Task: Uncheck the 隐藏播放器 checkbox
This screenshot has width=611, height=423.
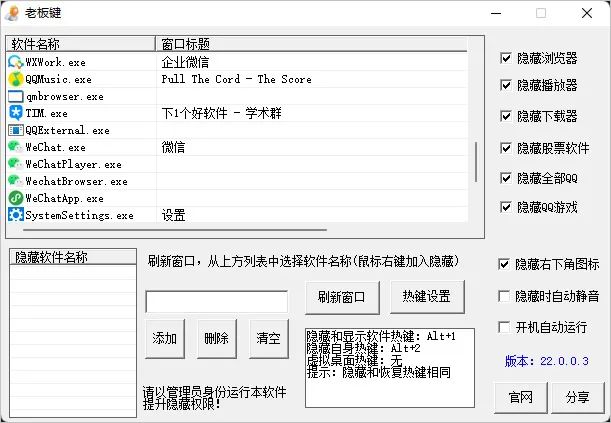Action: point(506,85)
